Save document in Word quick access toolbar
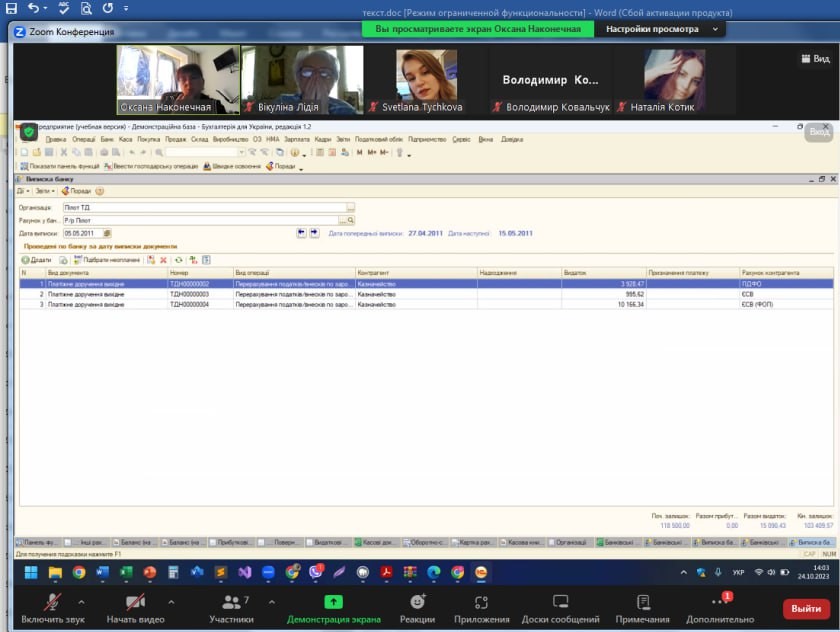The image size is (840, 632). [x=11, y=8]
